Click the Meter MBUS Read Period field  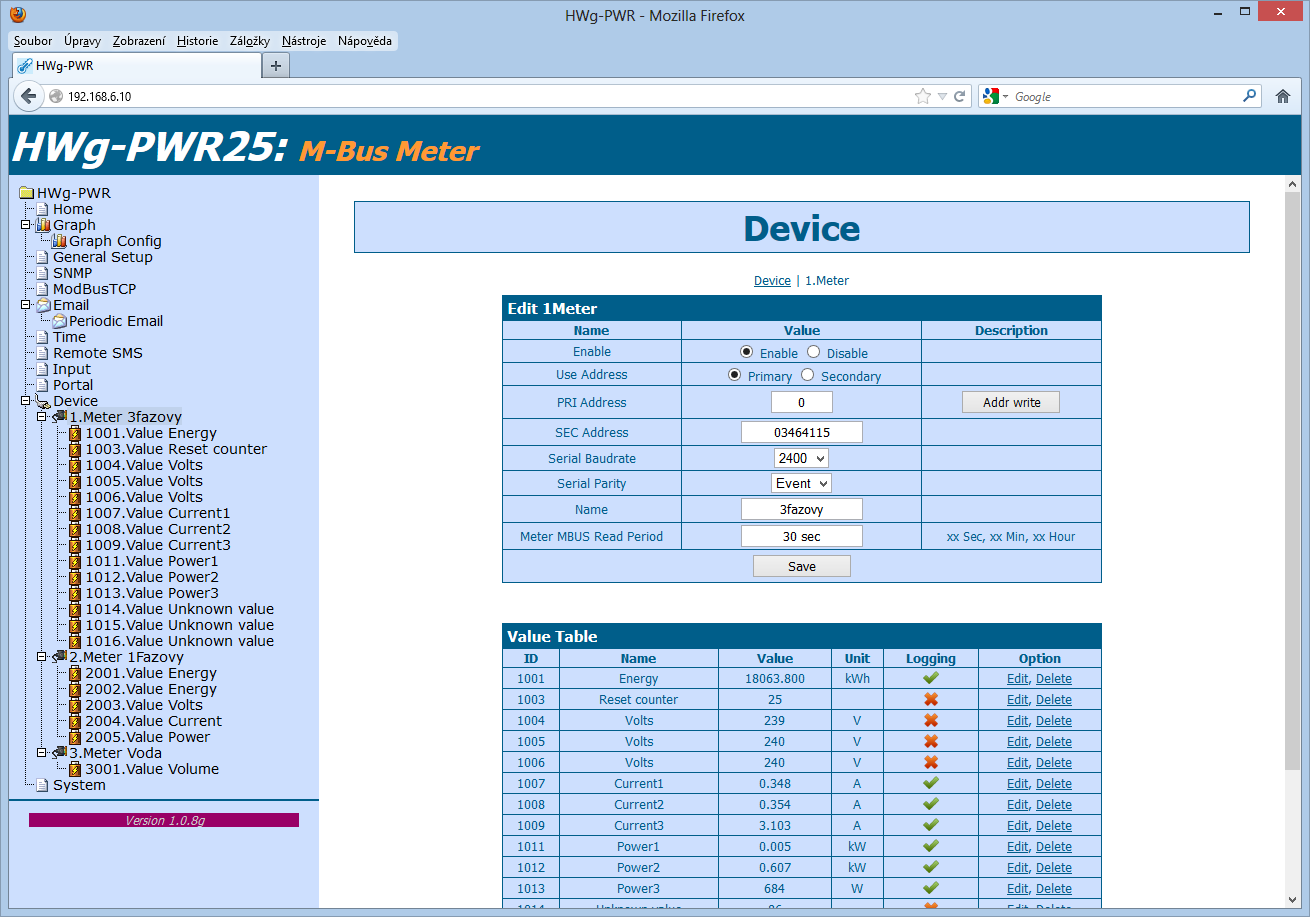point(802,536)
